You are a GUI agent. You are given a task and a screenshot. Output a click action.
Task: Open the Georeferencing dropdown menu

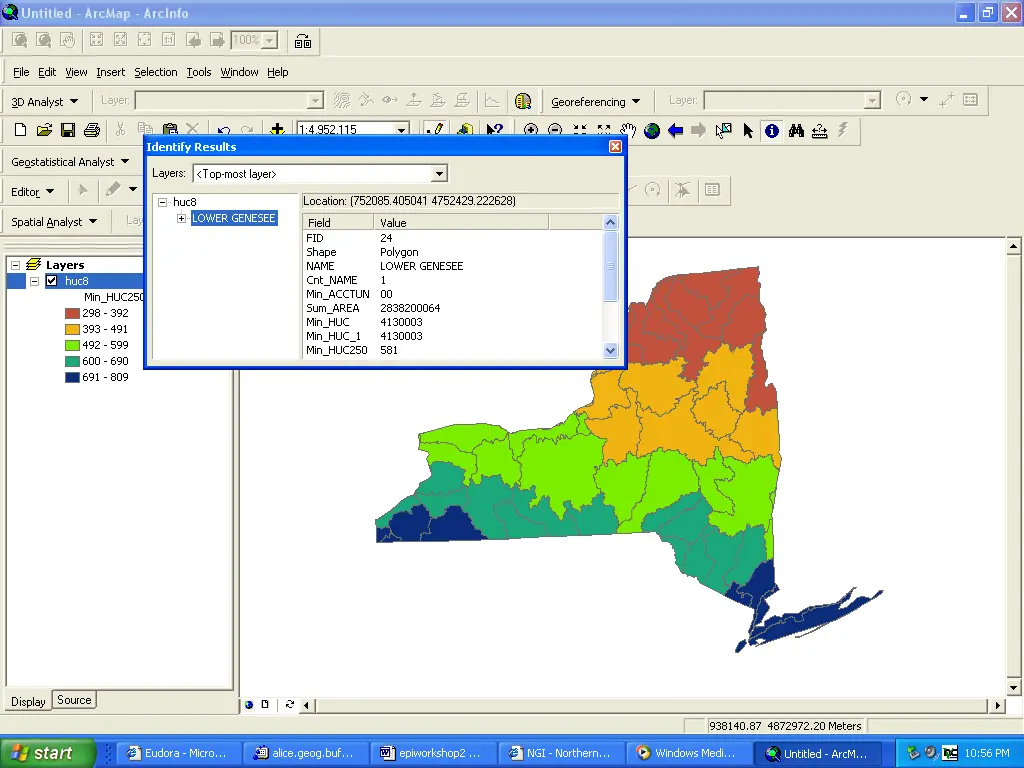click(595, 102)
